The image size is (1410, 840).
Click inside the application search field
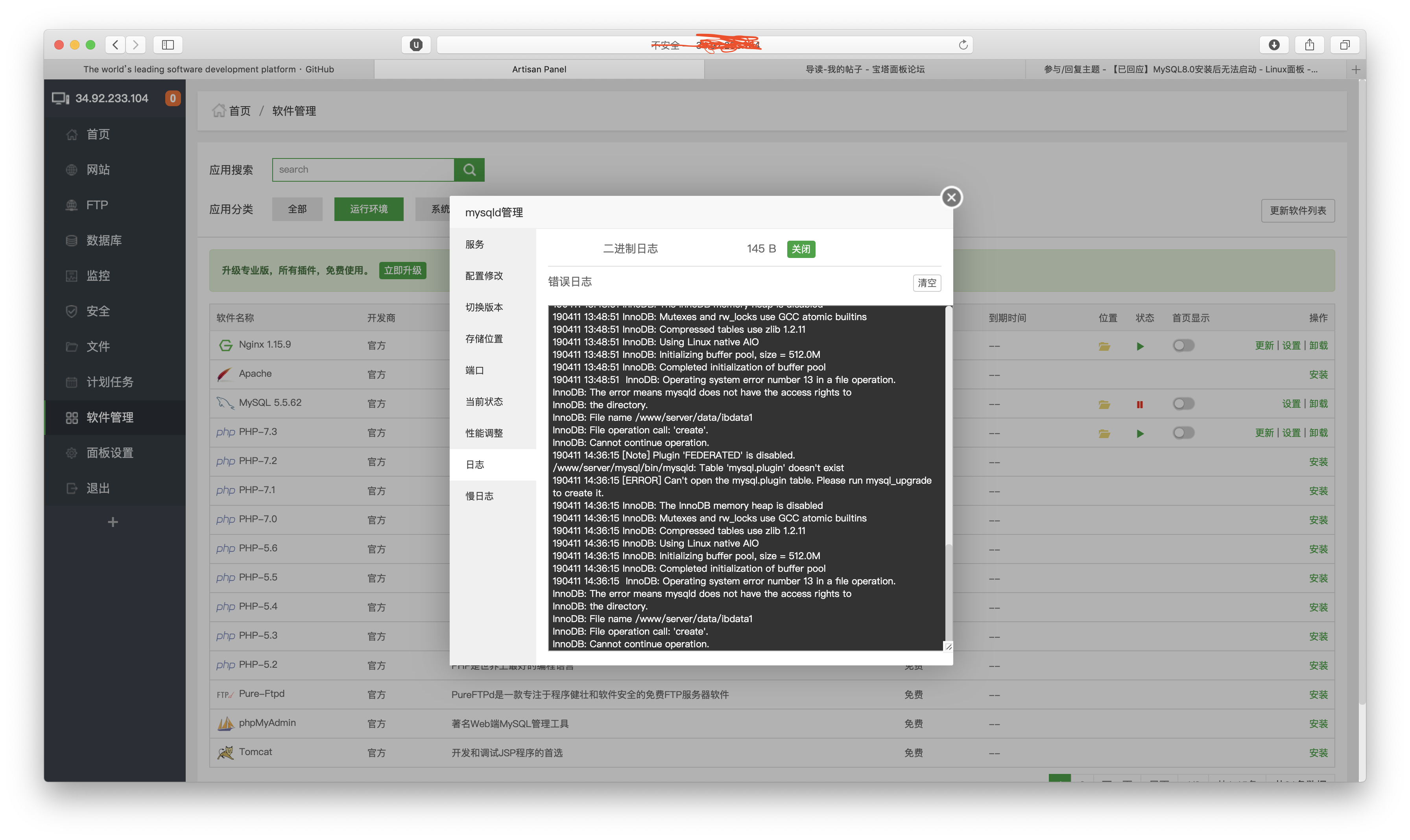click(x=363, y=170)
